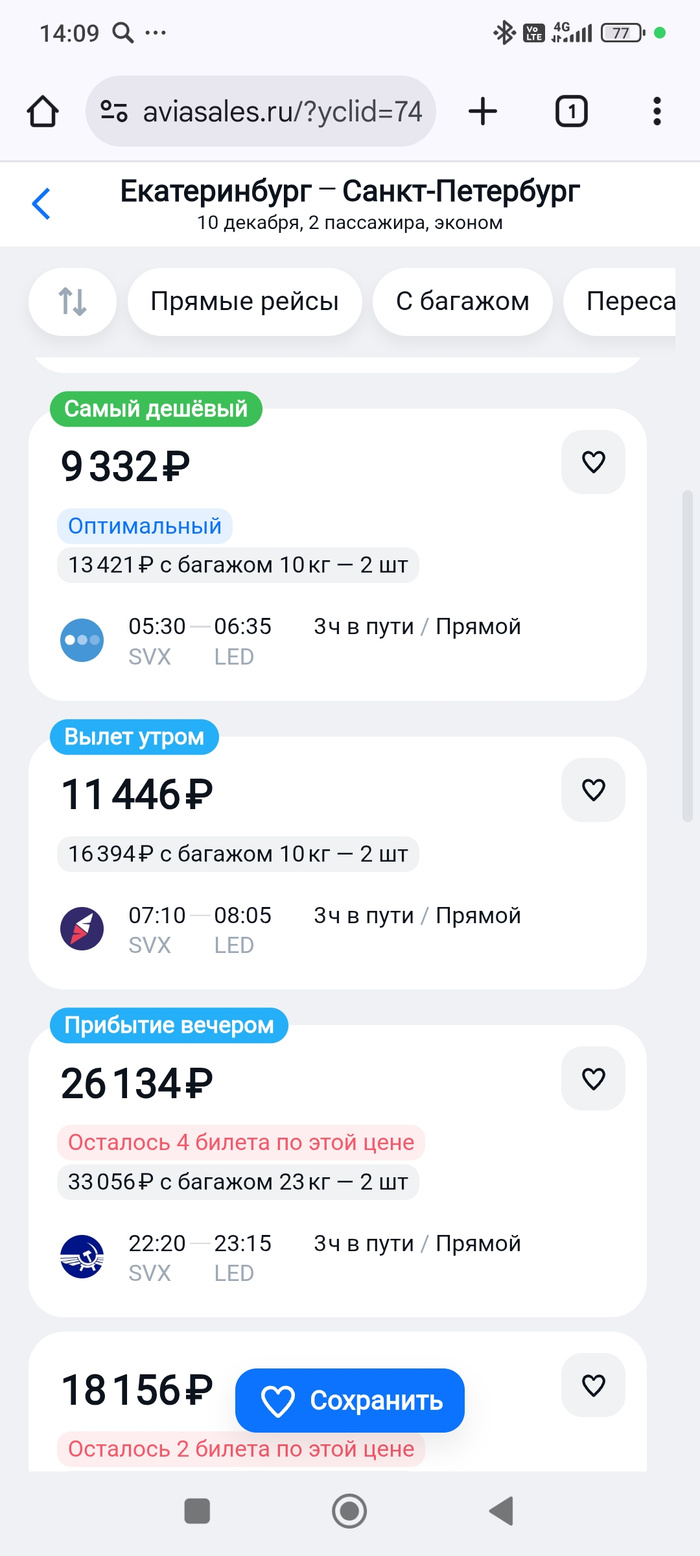Toggle the С багажом filter
This screenshot has width=700, height=1556.
coord(462,301)
